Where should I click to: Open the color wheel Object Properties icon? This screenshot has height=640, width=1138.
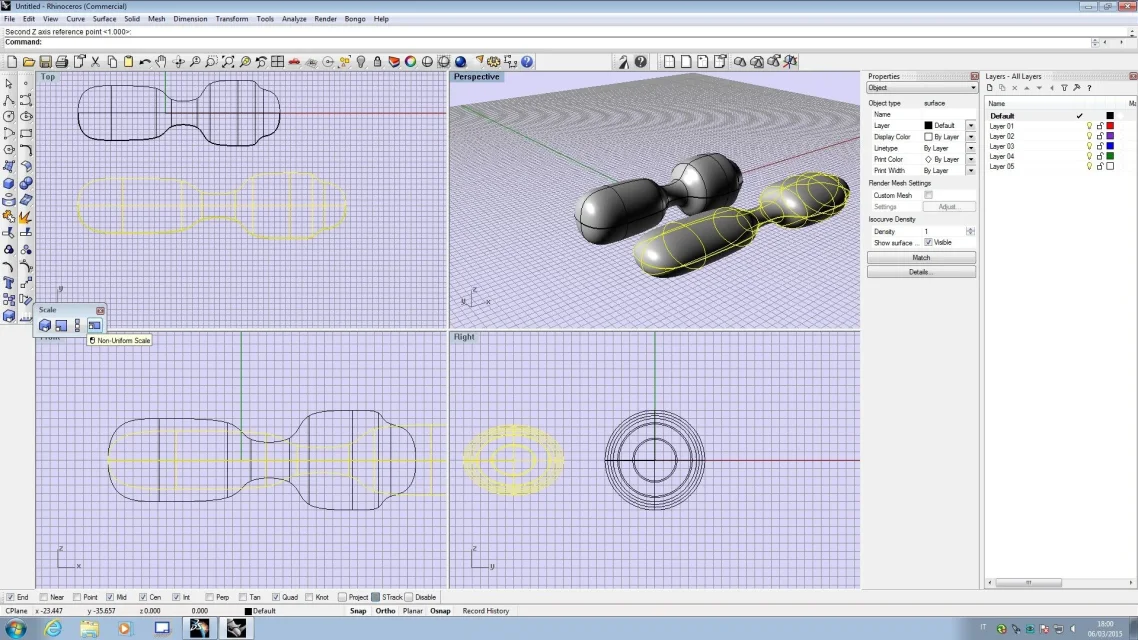411,62
